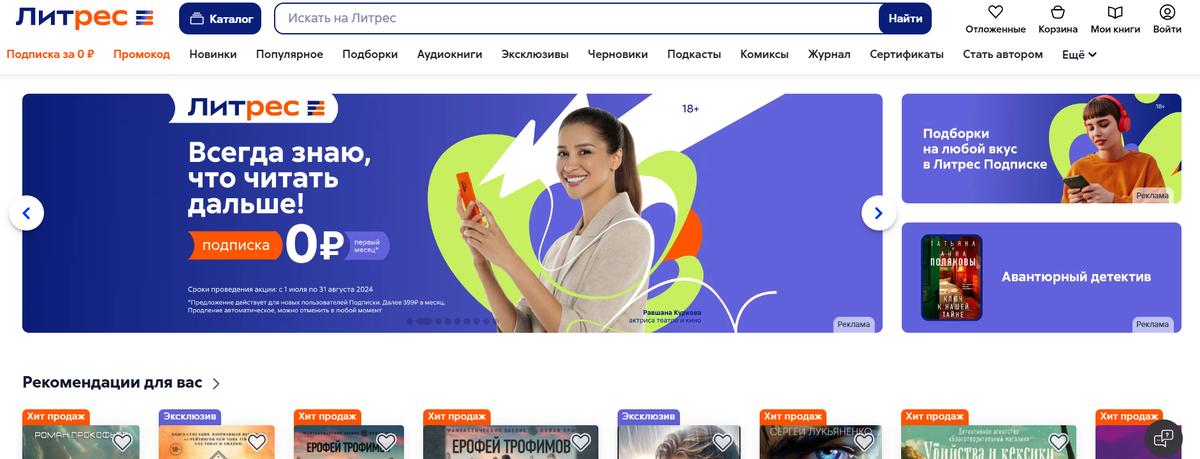
Task: Click the Искать на Литрес search field
Action: (576, 19)
